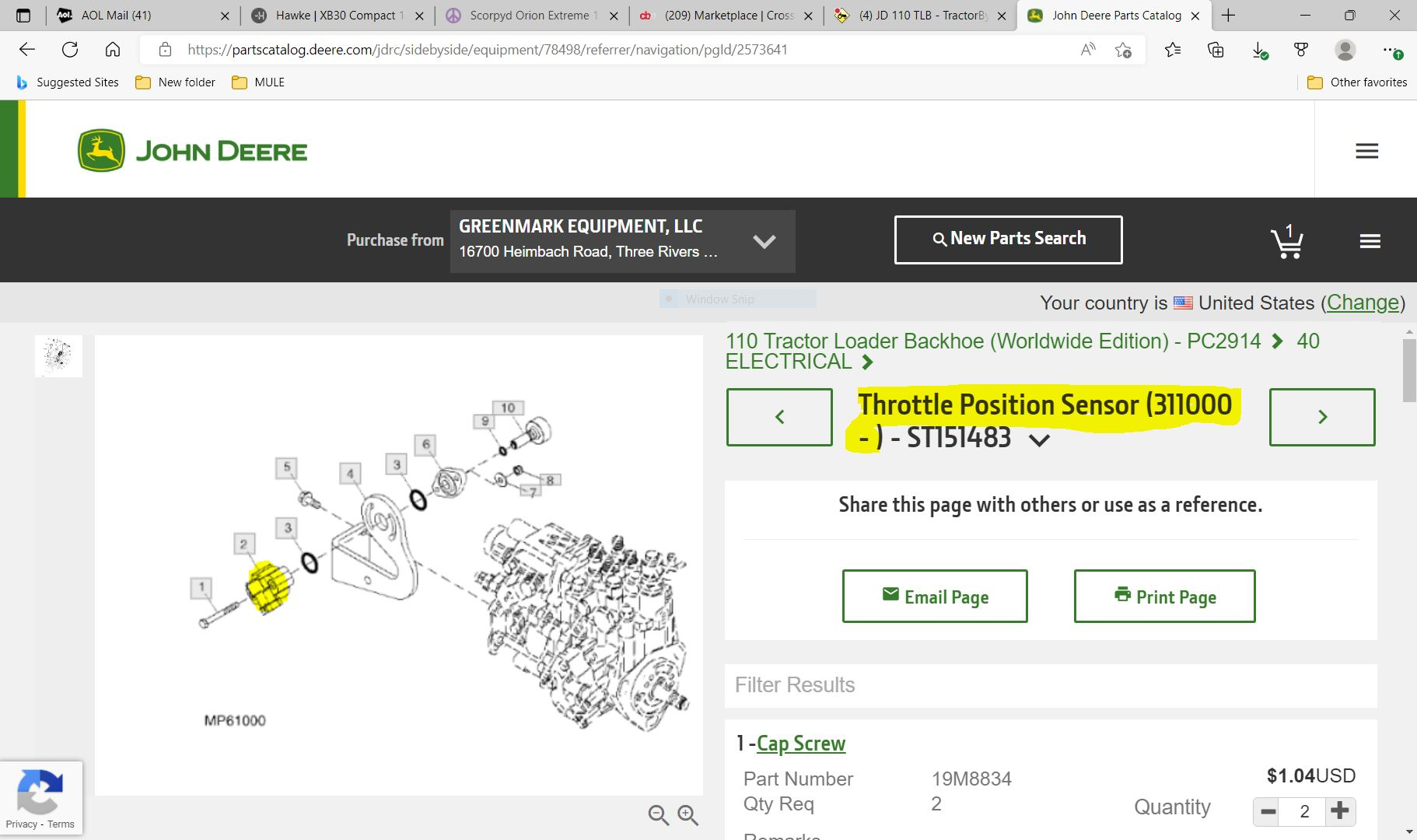Open the shopping cart with 1 item
The width and height of the screenshot is (1417, 840).
(x=1287, y=241)
